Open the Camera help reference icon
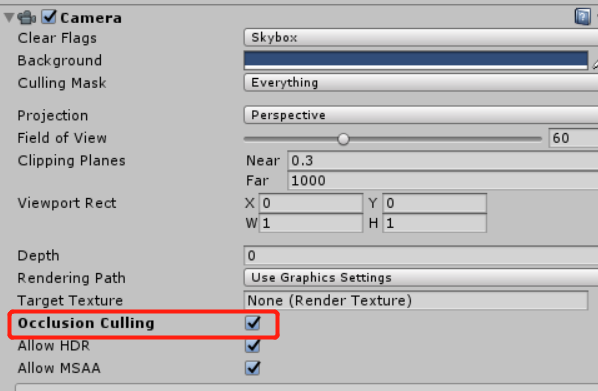This screenshot has height=391, width=598. click(x=582, y=17)
